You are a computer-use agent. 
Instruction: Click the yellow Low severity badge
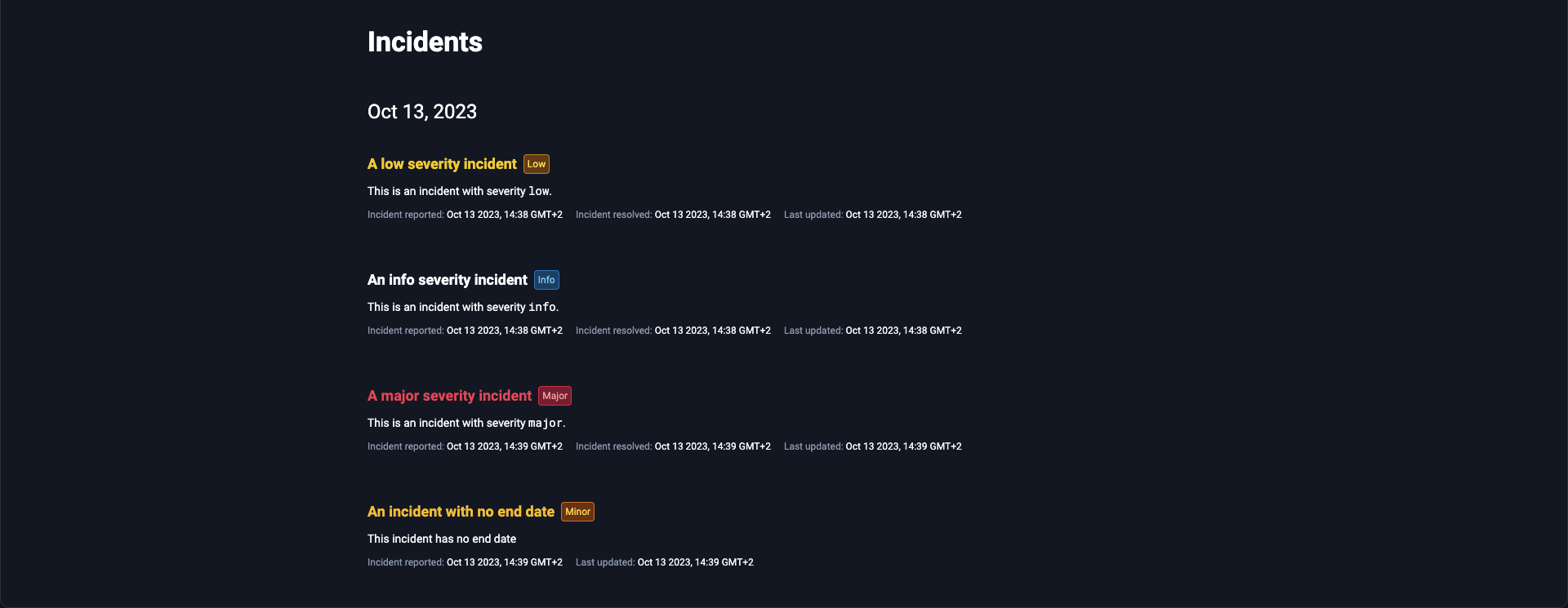(x=537, y=164)
